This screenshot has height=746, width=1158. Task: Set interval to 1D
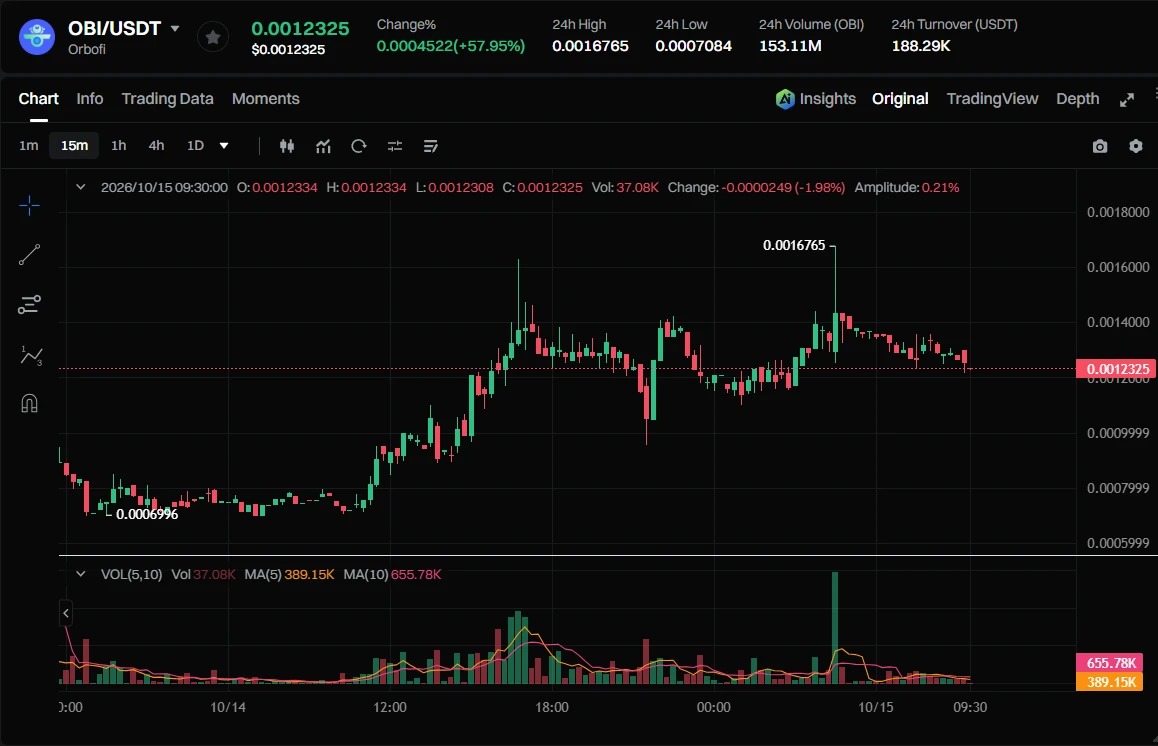pyautogui.click(x=196, y=146)
